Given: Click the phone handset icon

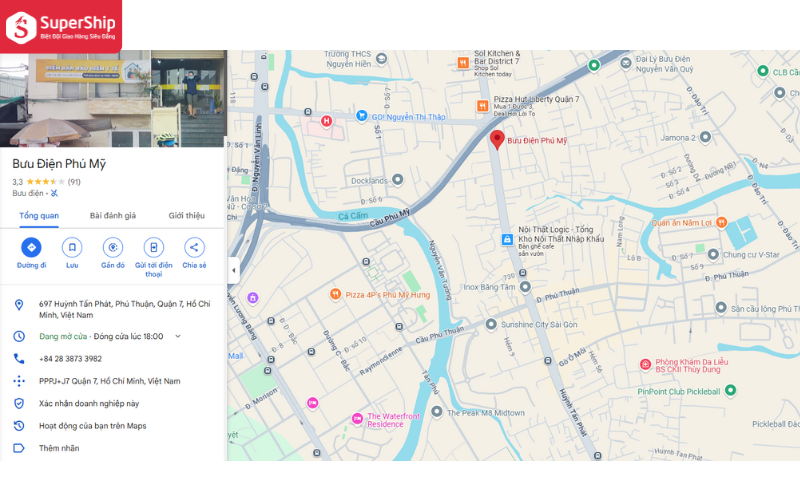Looking at the screenshot, I should (19, 359).
